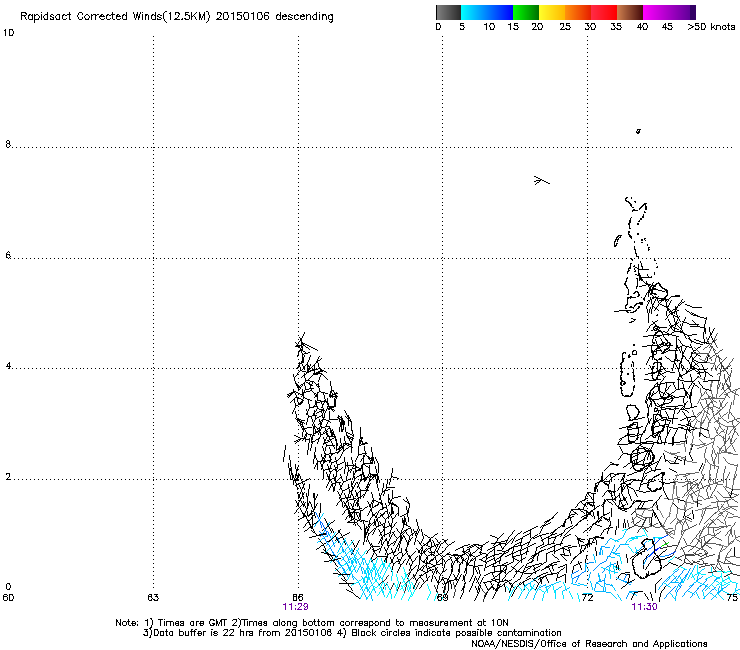
Task: Click the note line 'Data buffer is 22 hrs'
Action: [x=205, y=633]
